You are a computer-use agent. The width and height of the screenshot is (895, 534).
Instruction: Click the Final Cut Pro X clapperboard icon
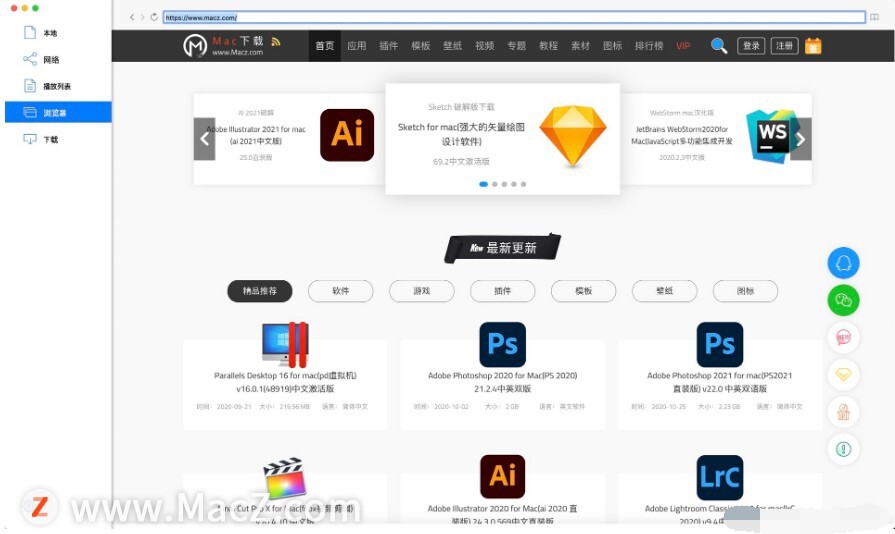285,477
